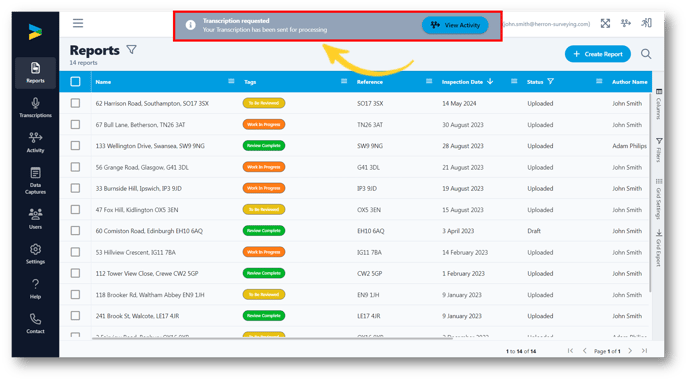688x381 pixels.
Task: Click the hamburger menu icon at top
Action: [78, 23]
